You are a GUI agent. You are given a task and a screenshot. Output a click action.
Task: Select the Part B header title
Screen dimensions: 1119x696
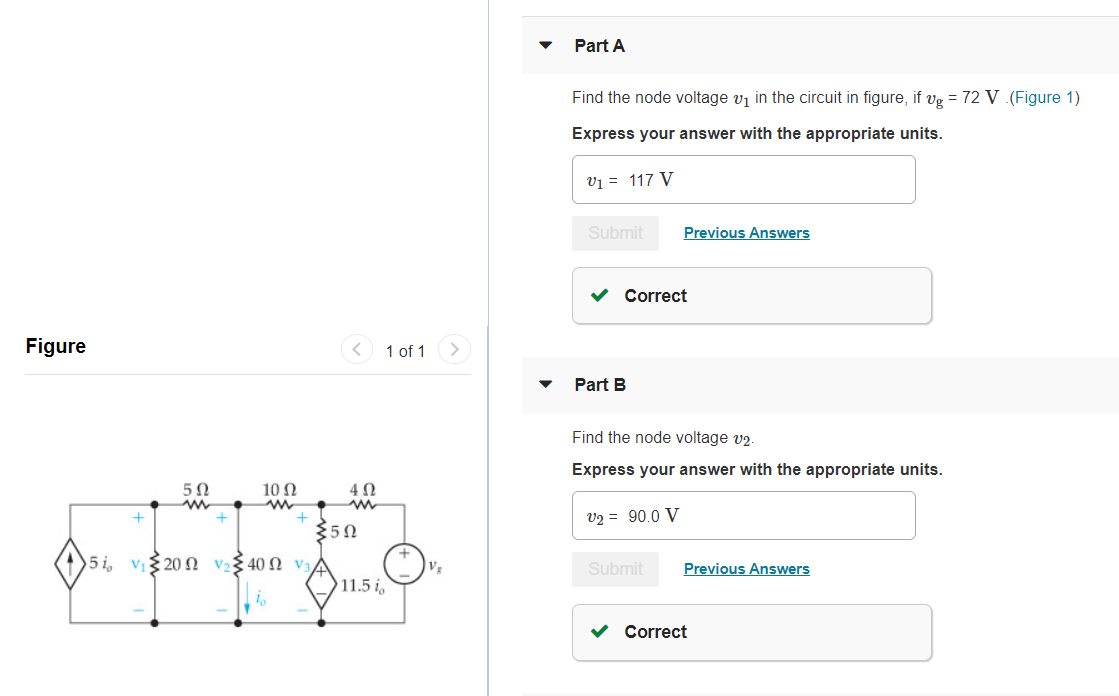point(600,385)
